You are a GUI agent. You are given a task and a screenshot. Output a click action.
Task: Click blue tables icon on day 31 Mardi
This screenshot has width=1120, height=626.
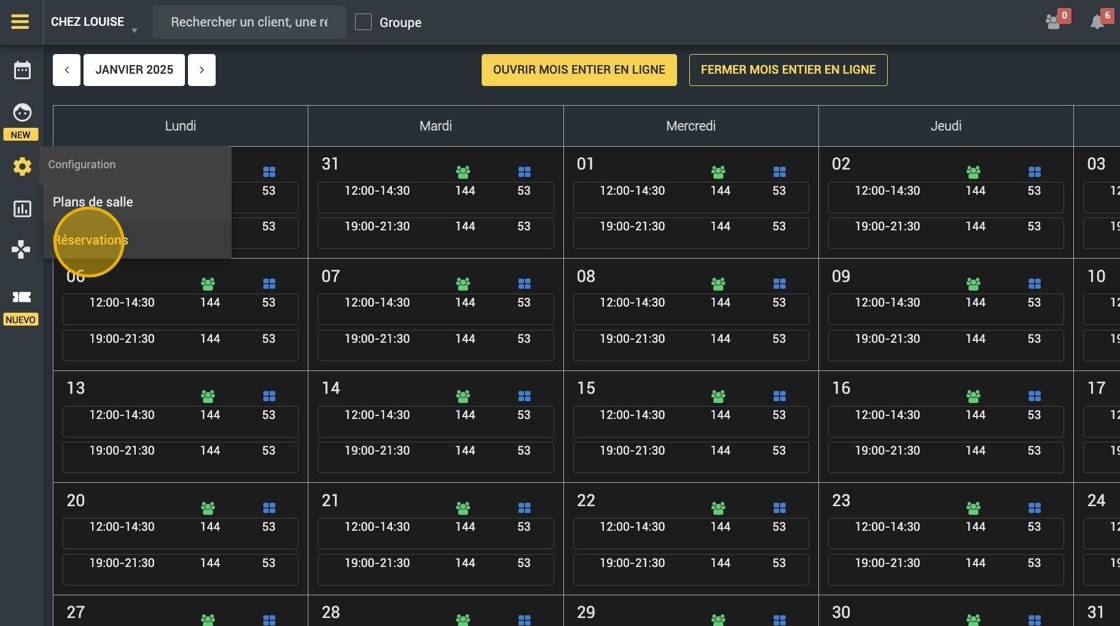click(x=524, y=172)
